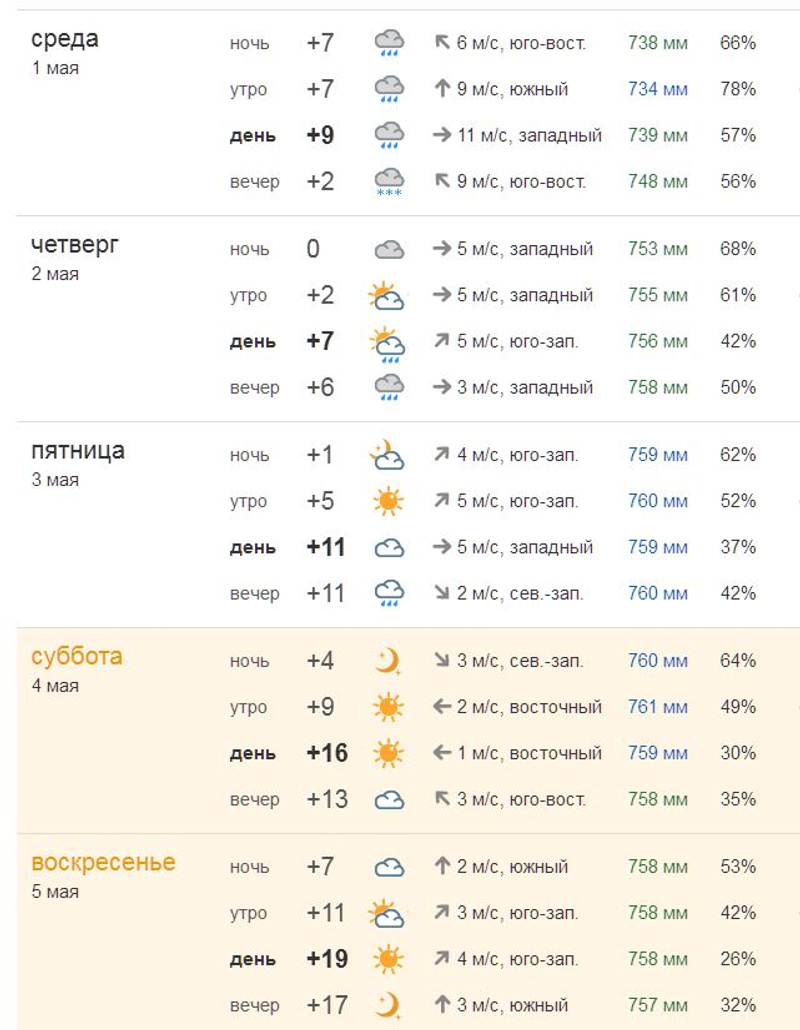Open the "среда" day heading
This screenshot has width=800, height=1030.
65,39
